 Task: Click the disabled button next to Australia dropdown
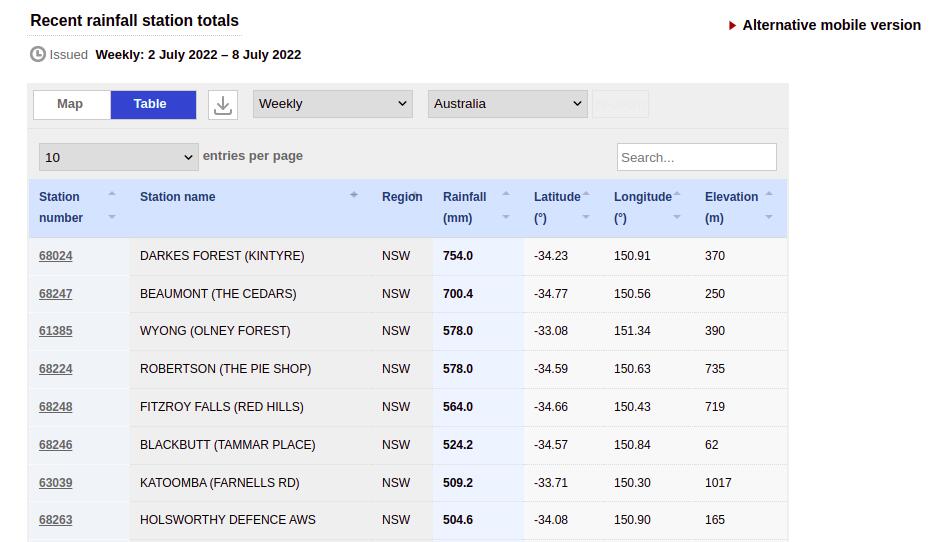pyautogui.click(x=620, y=104)
